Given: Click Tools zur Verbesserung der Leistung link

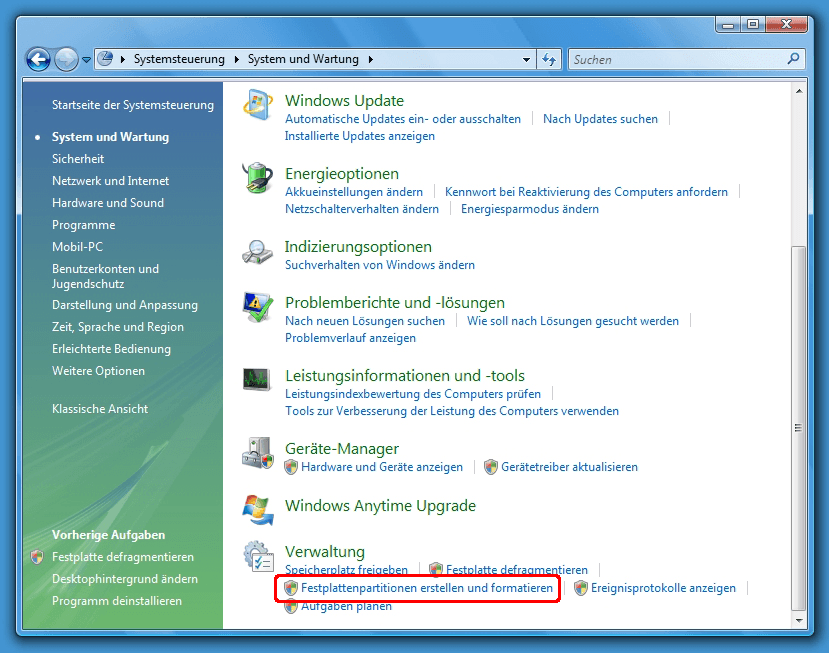Looking at the screenshot, I should coord(452,411).
